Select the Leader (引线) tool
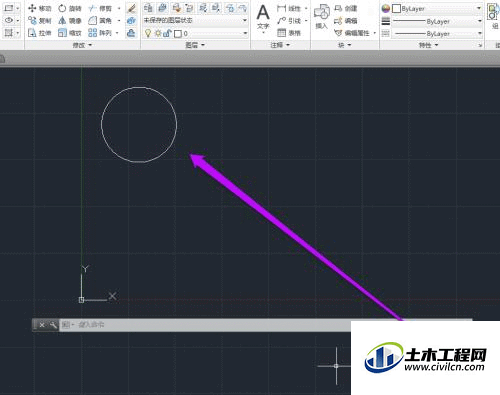Screen dimensions: 500x395 pos(289,21)
